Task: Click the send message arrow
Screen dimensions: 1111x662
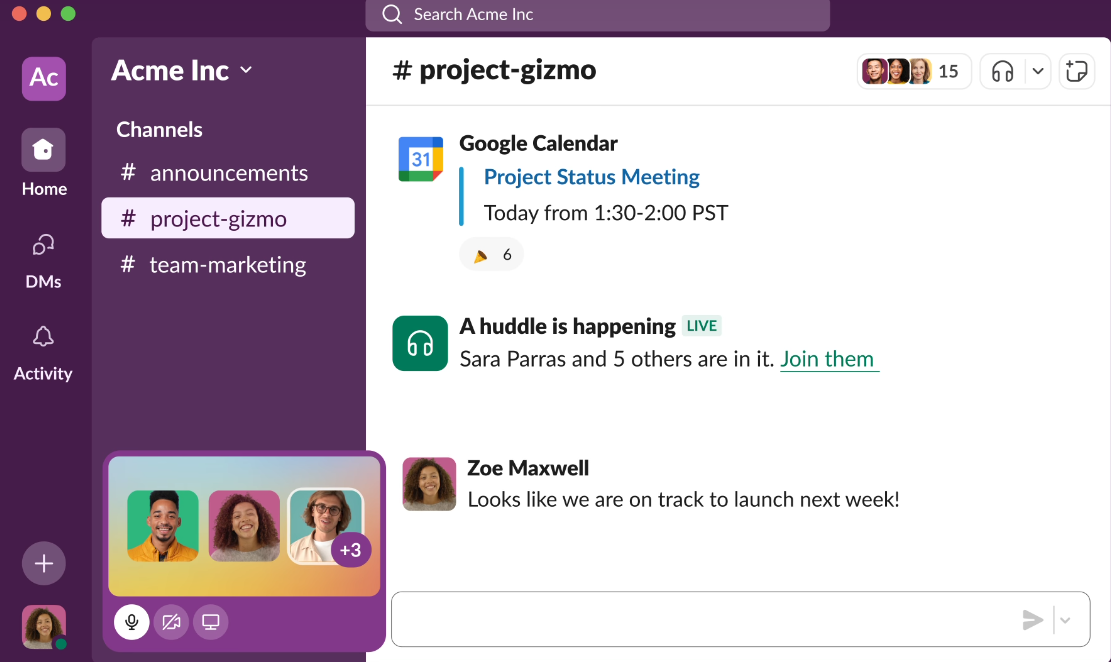Action: [x=1033, y=620]
